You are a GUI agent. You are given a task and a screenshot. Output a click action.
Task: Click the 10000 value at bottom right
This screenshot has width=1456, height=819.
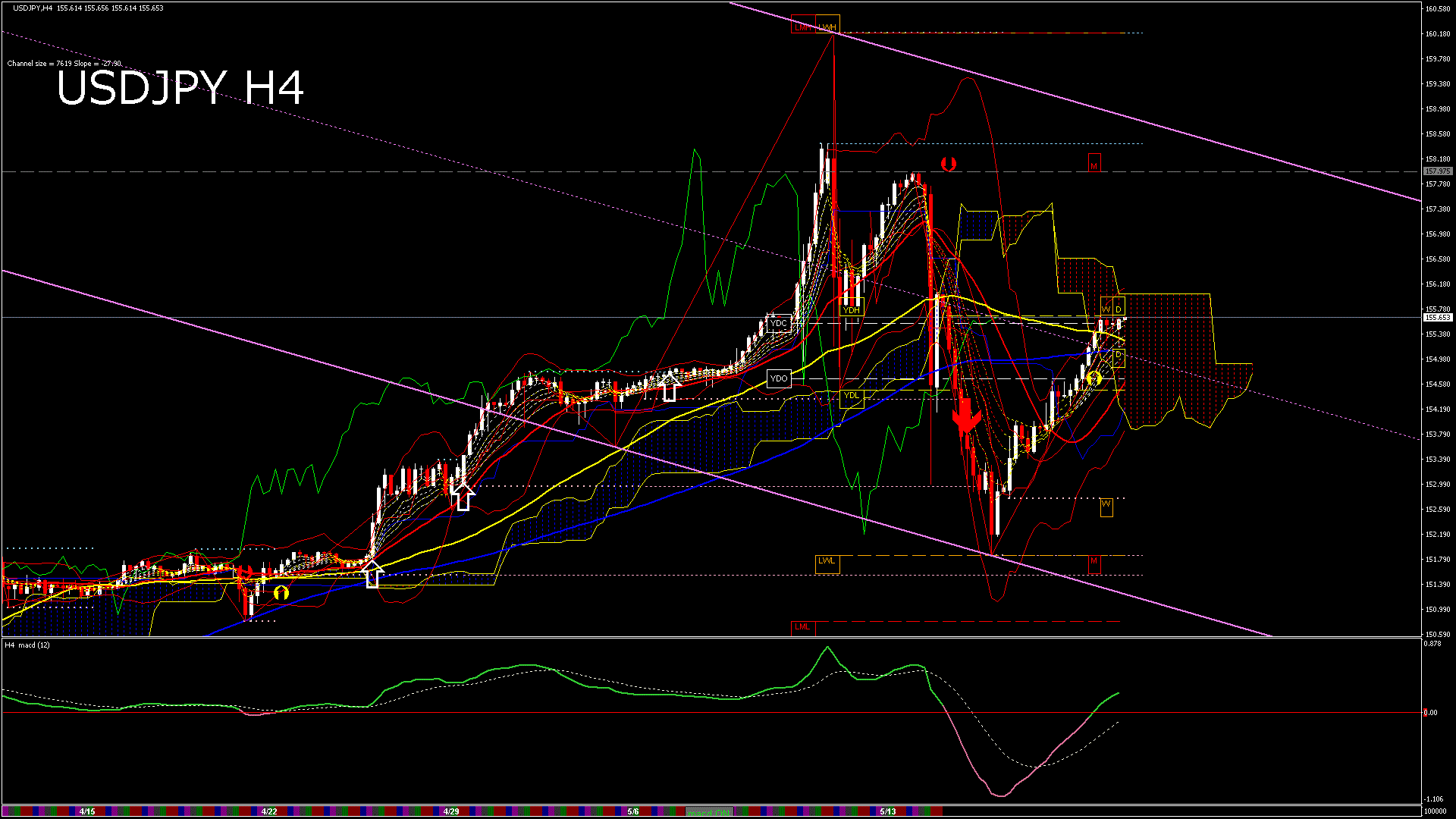[1435, 811]
